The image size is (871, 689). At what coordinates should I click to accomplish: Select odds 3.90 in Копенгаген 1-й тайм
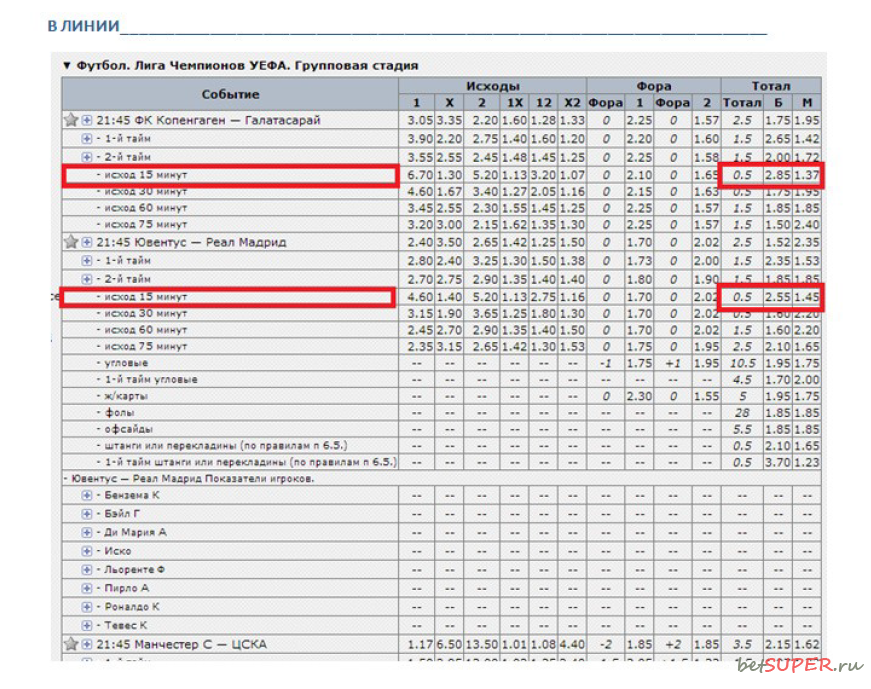[x=420, y=139]
